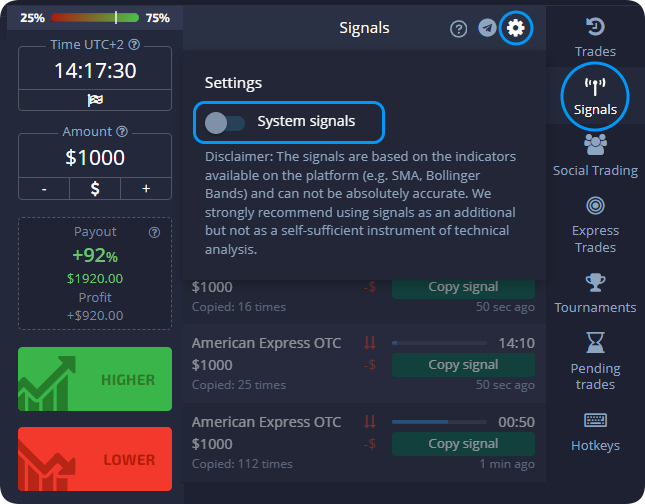645x504 pixels.
Task: Click progress bar of 14:10 signal
Action: (439, 343)
